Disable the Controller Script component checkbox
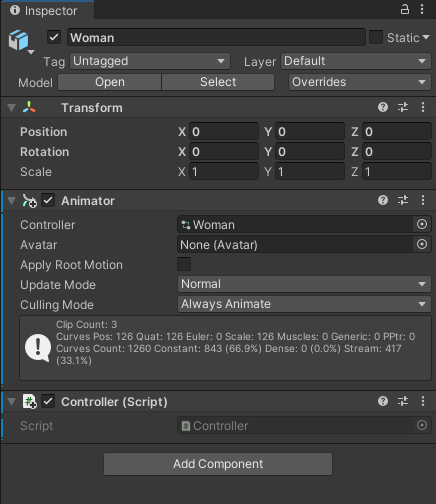The width and height of the screenshot is (436, 504). click(48, 401)
